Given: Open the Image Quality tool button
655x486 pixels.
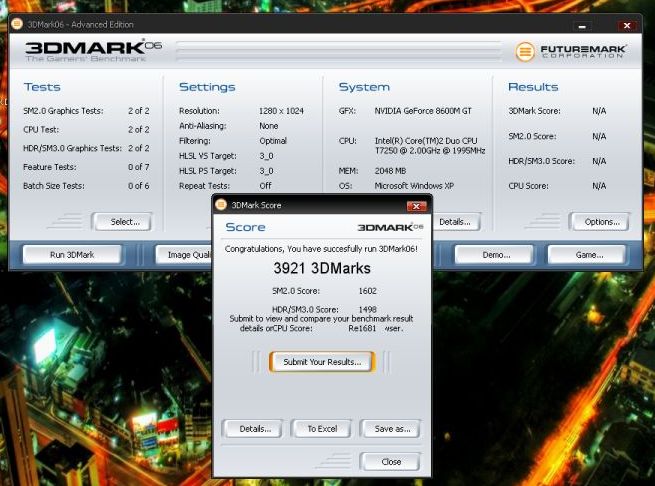Looking at the screenshot, I should click(184, 254).
